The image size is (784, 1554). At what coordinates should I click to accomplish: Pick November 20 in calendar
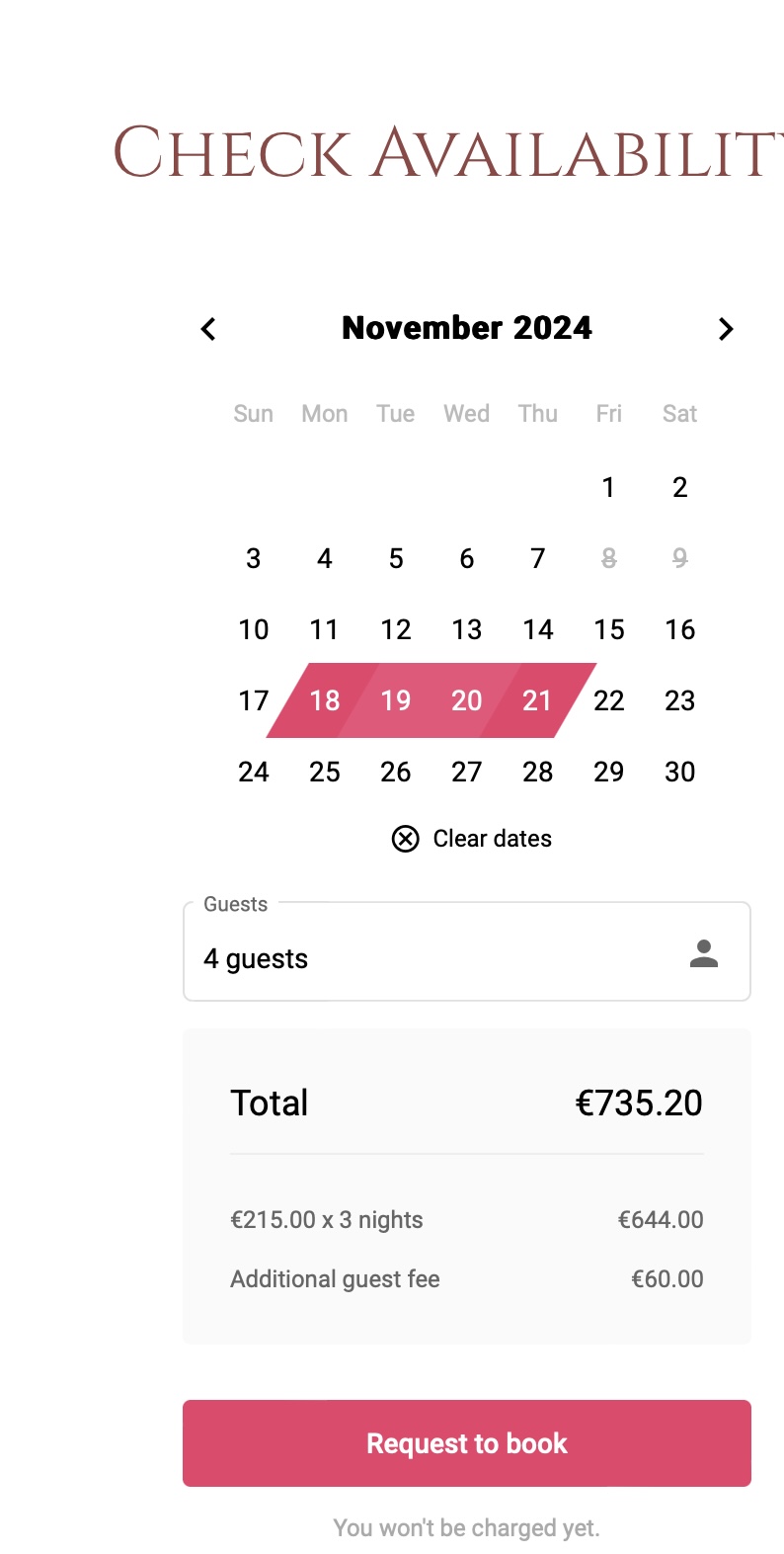point(467,700)
